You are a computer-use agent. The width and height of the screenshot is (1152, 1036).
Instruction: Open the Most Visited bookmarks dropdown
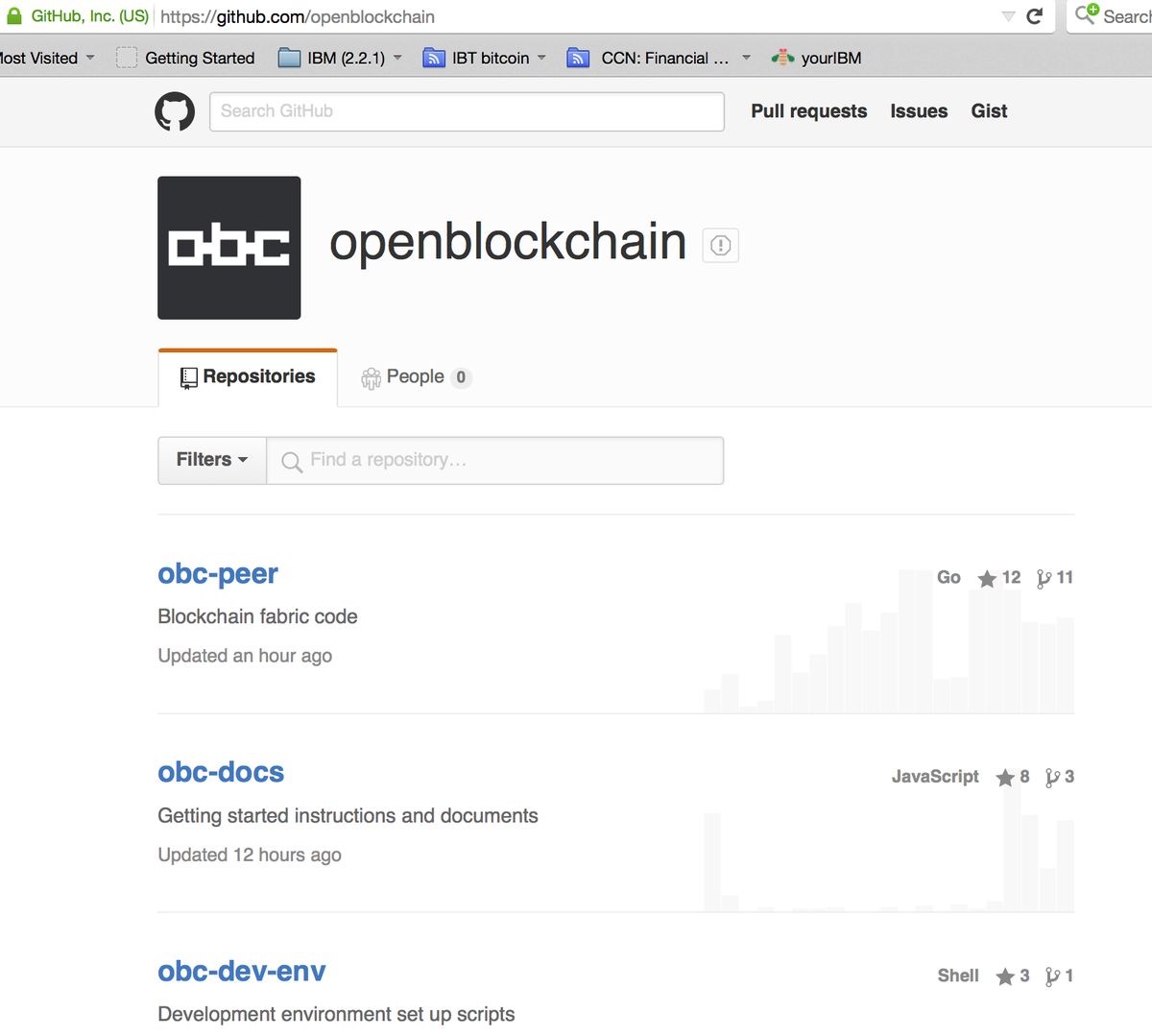coord(48,58)
